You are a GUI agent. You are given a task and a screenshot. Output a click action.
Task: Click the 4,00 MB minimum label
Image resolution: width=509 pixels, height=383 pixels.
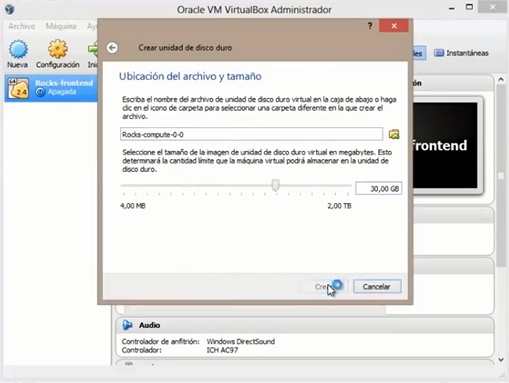point(133,206)
